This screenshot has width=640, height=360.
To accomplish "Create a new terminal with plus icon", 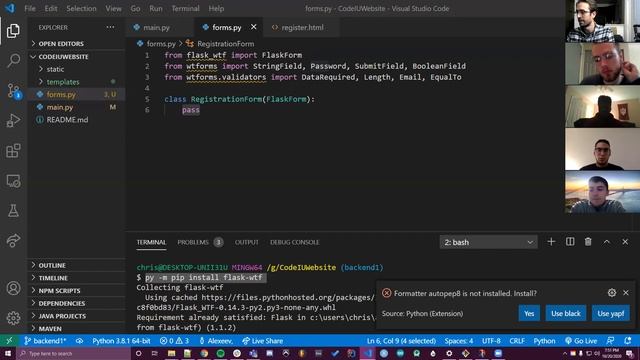I will [551, 242].
